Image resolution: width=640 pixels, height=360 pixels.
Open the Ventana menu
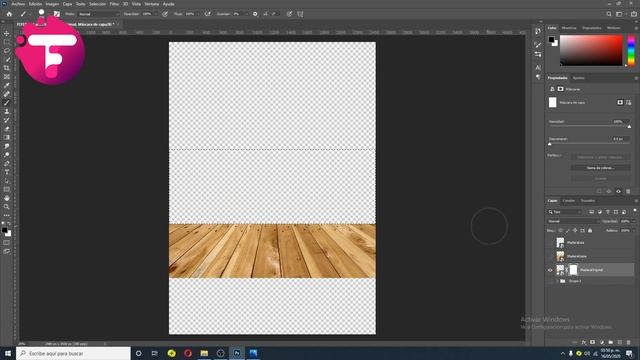[151, 4]
